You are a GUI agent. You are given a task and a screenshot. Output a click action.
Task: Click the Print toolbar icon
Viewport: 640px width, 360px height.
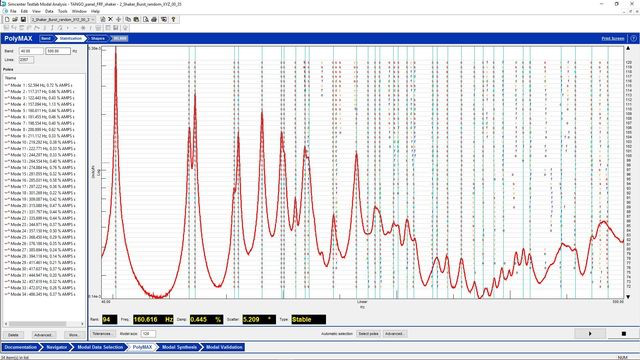154,19
